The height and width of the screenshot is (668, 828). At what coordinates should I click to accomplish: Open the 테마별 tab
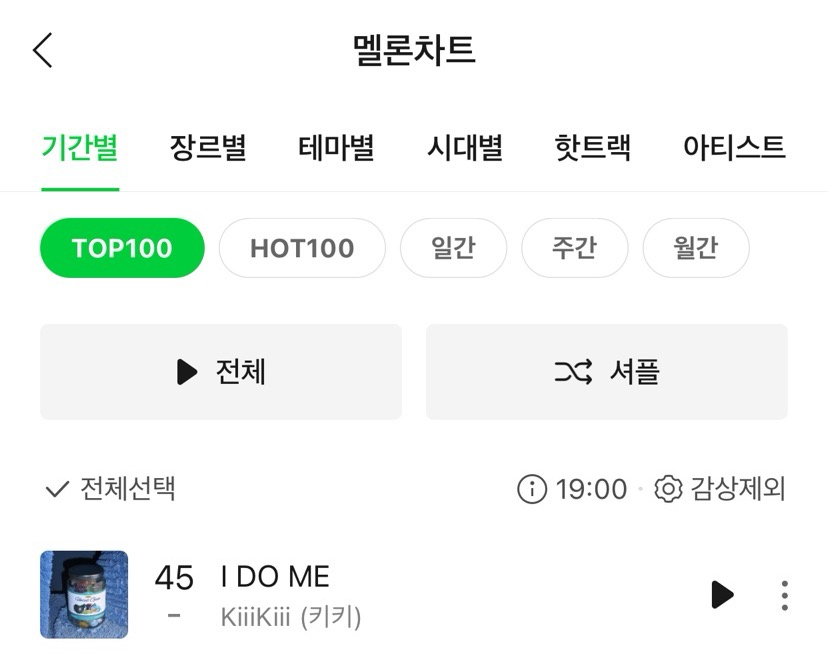tap(336, 147)
